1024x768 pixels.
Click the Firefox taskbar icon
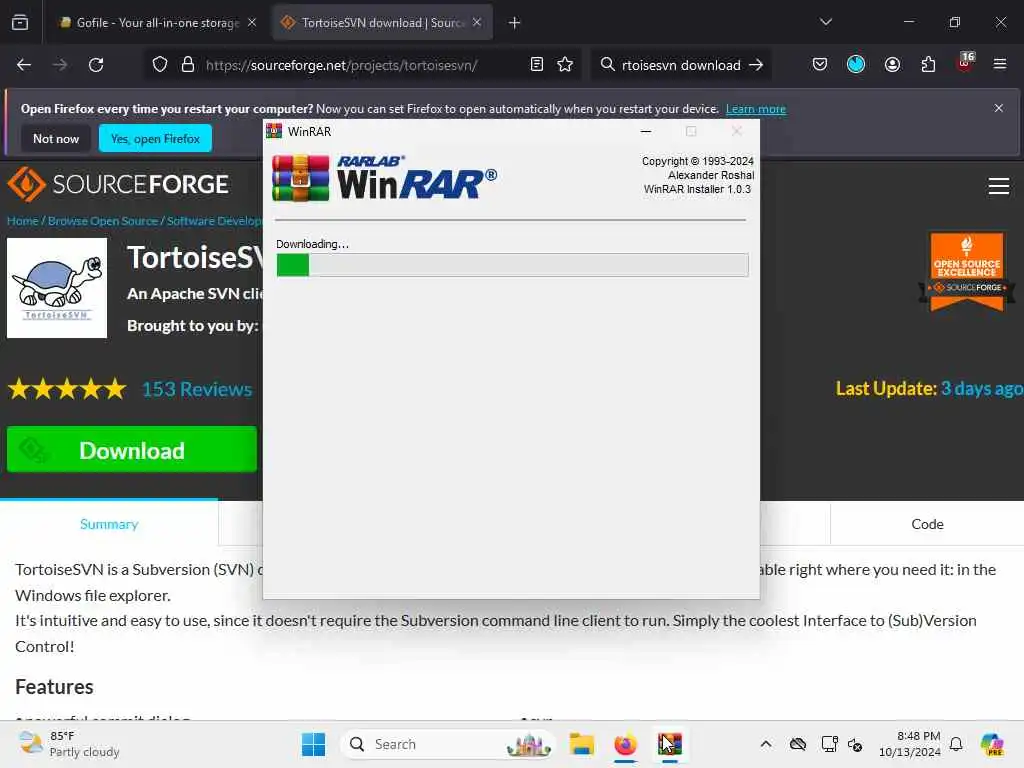point(625,744)
